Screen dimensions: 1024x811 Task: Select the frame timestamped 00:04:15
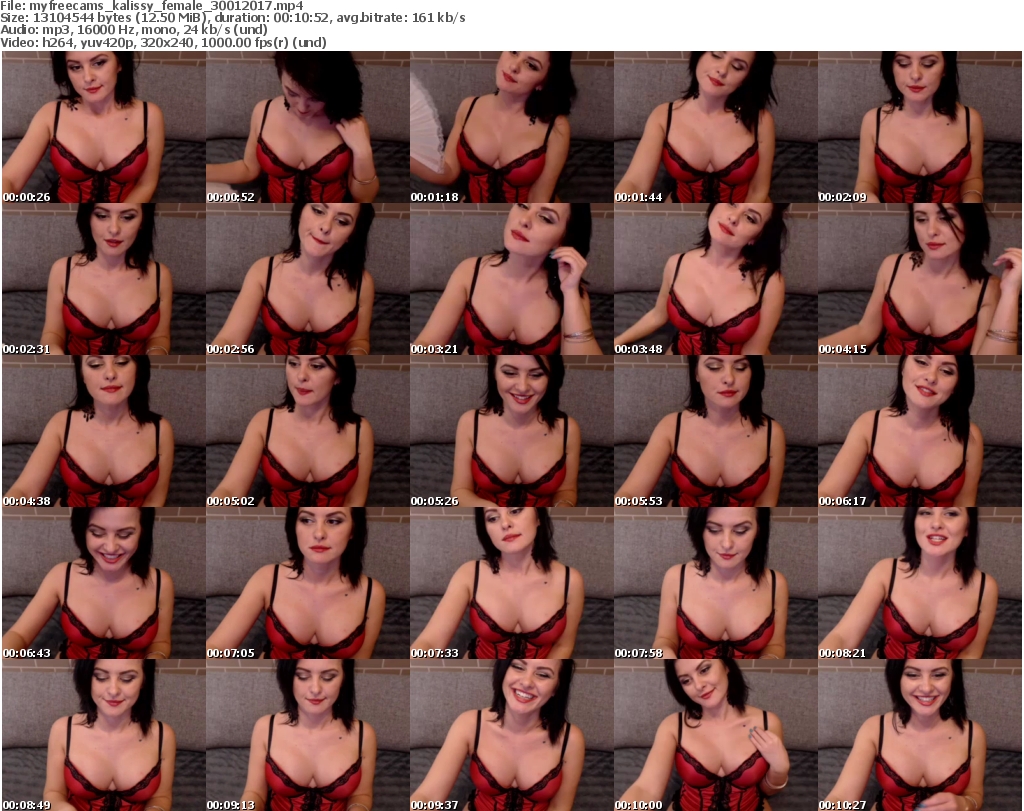(920, 279)
